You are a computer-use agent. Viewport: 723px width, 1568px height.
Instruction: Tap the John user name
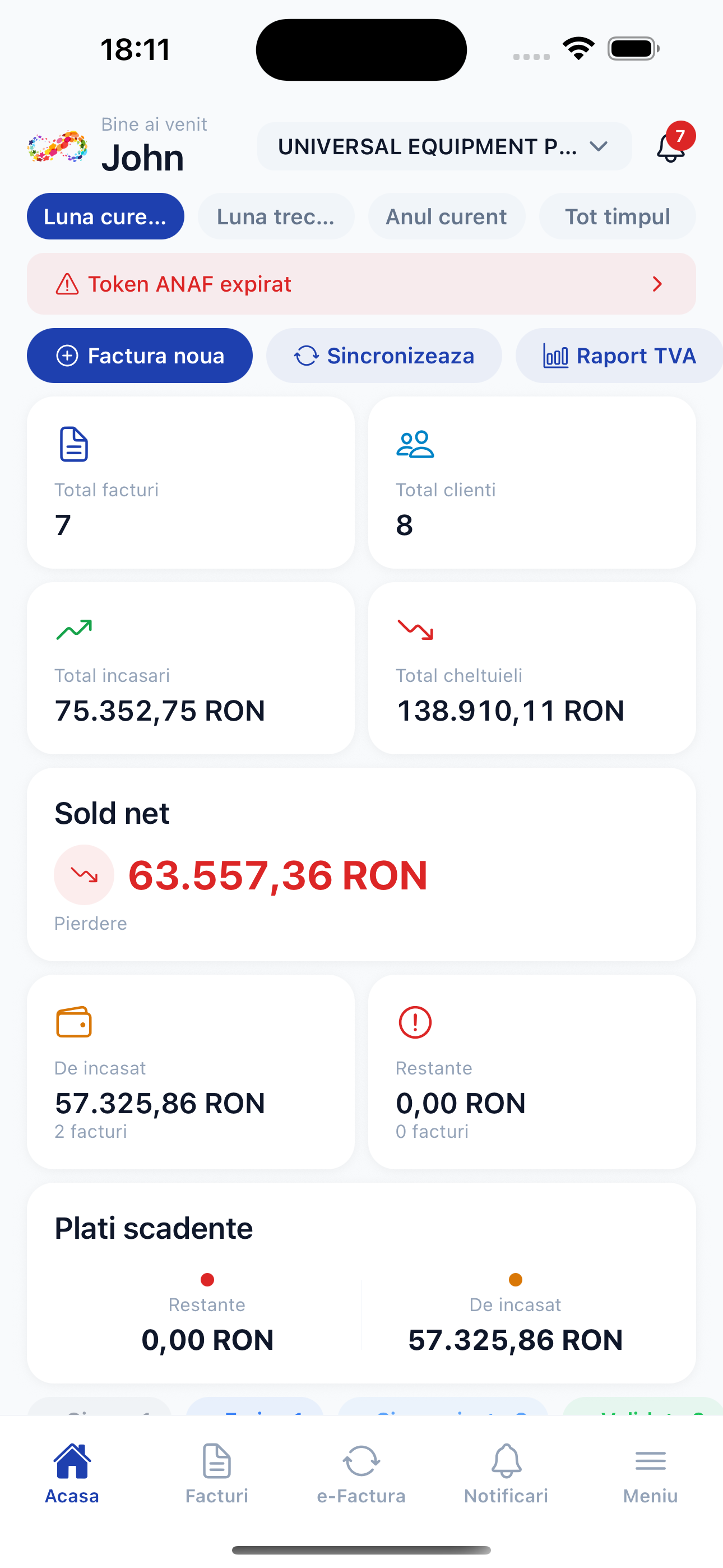pos(142,158)
